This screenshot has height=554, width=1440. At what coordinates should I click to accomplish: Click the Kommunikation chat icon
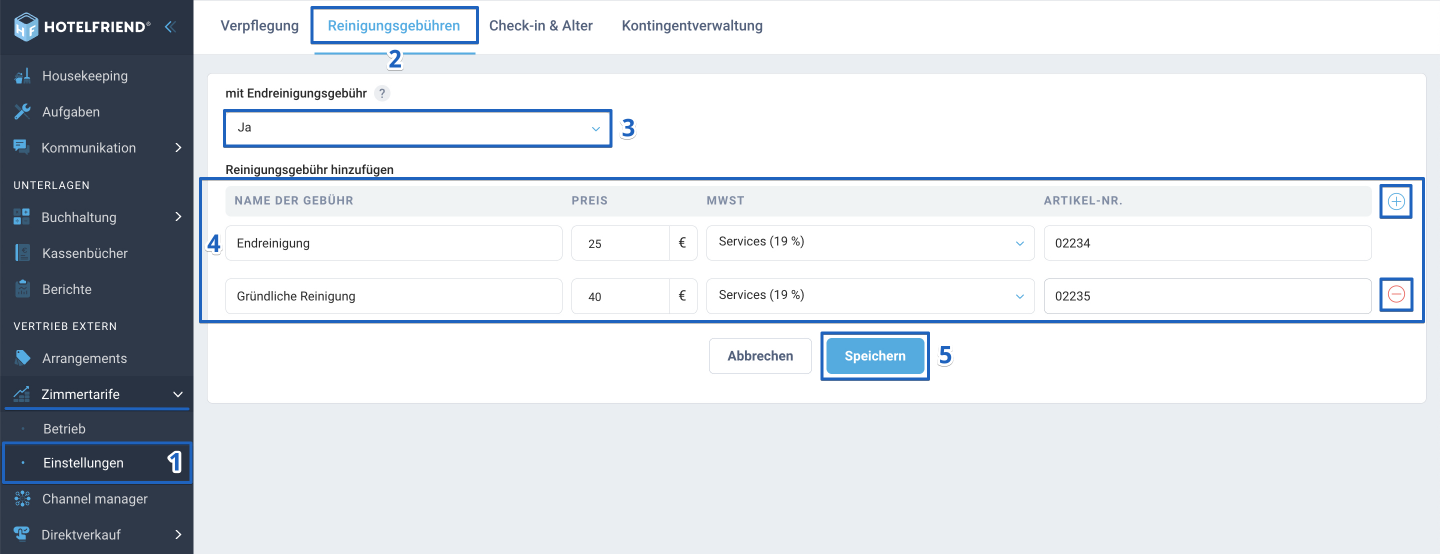click(22, 147)
